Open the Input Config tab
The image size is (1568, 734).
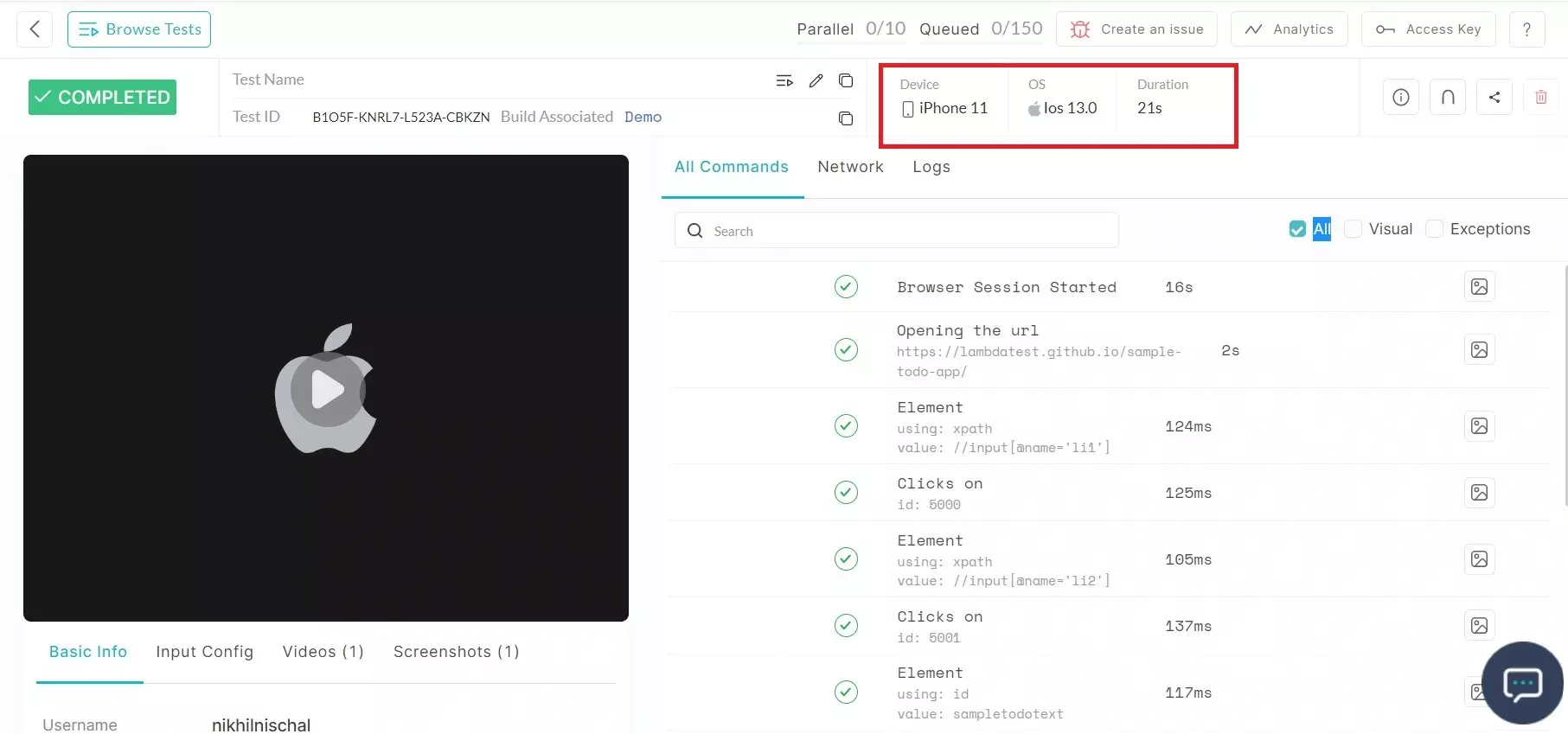(x=204, y=652)
